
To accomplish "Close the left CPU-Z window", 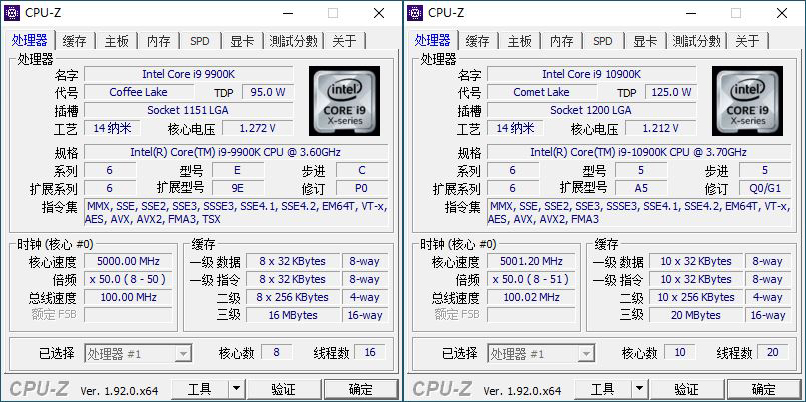I will 379,13.
